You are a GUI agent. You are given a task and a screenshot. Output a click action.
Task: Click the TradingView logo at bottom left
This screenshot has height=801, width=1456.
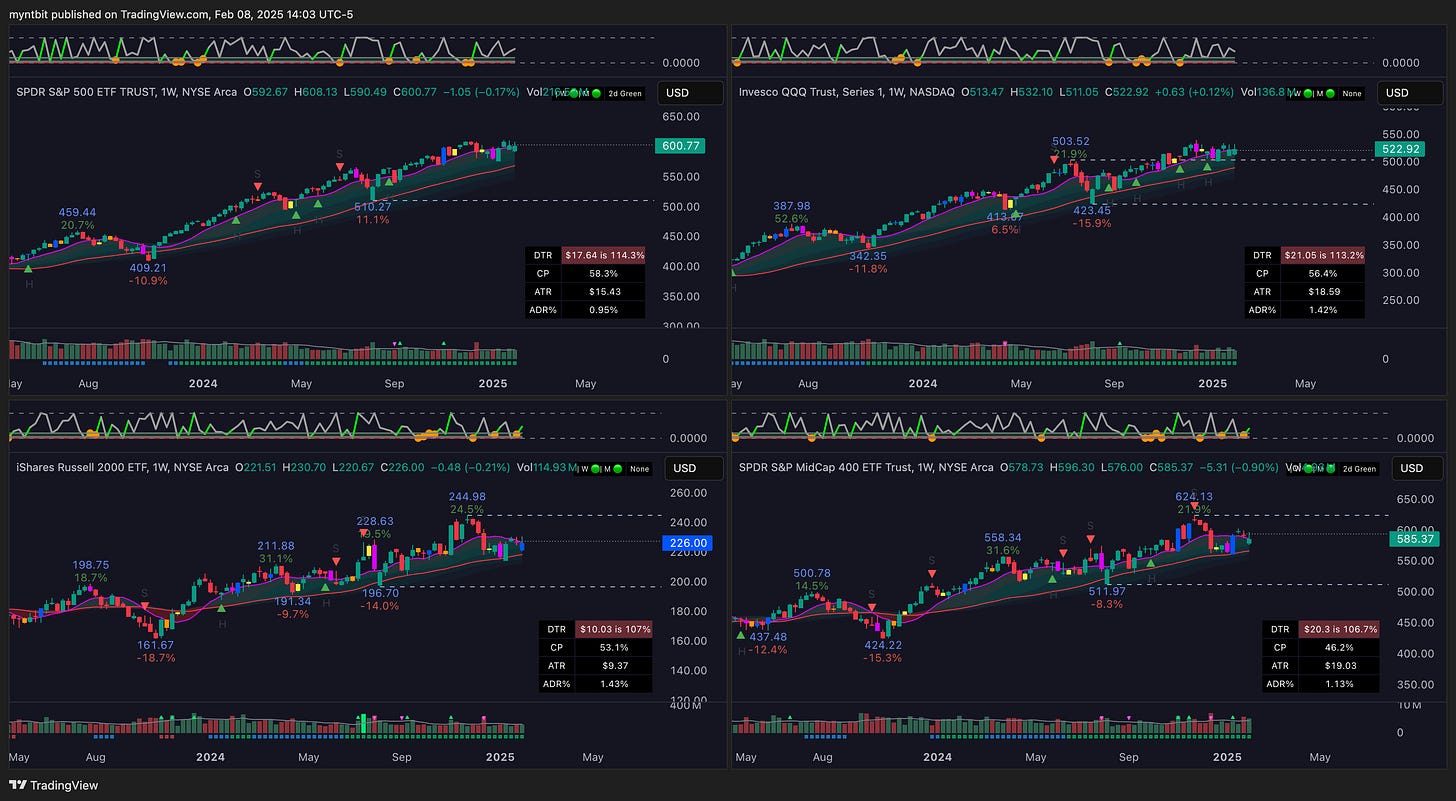pos(54,785)
